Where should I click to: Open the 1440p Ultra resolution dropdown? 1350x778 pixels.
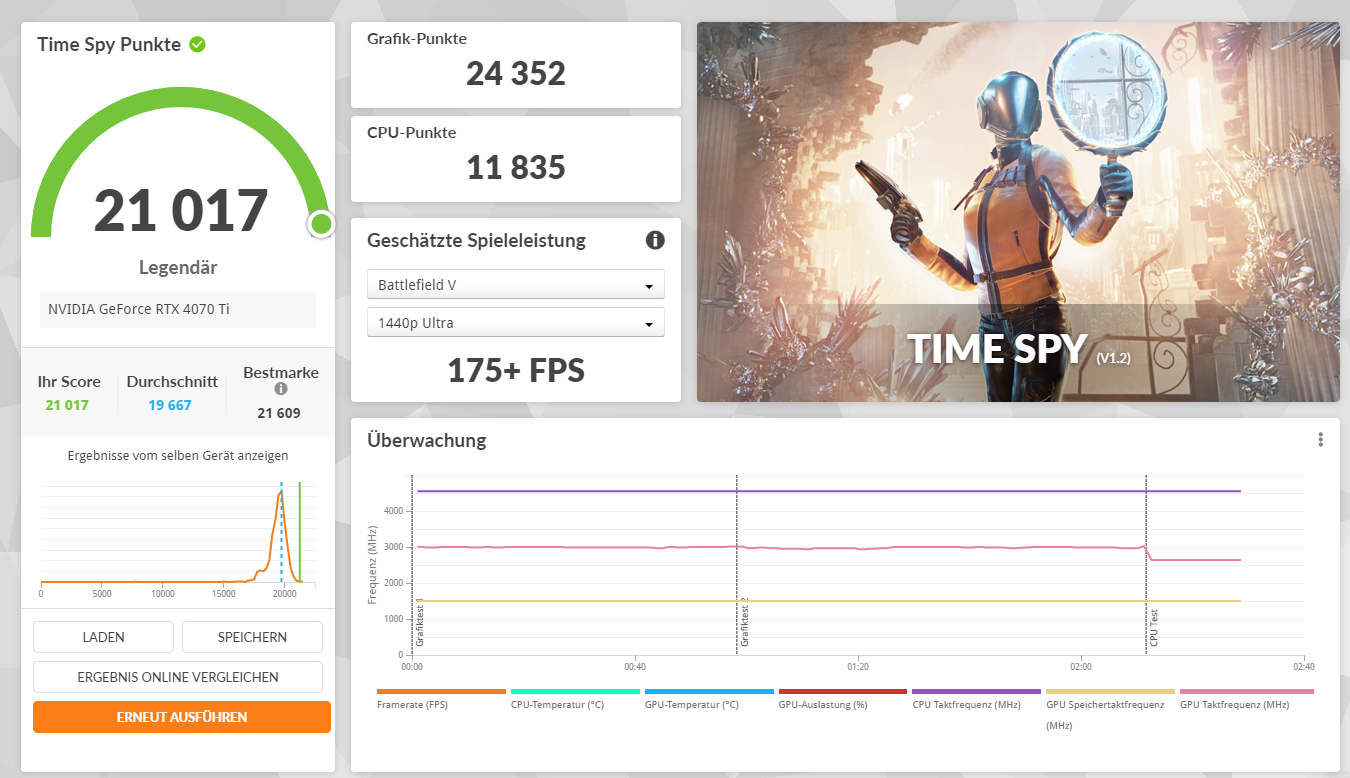516,323
